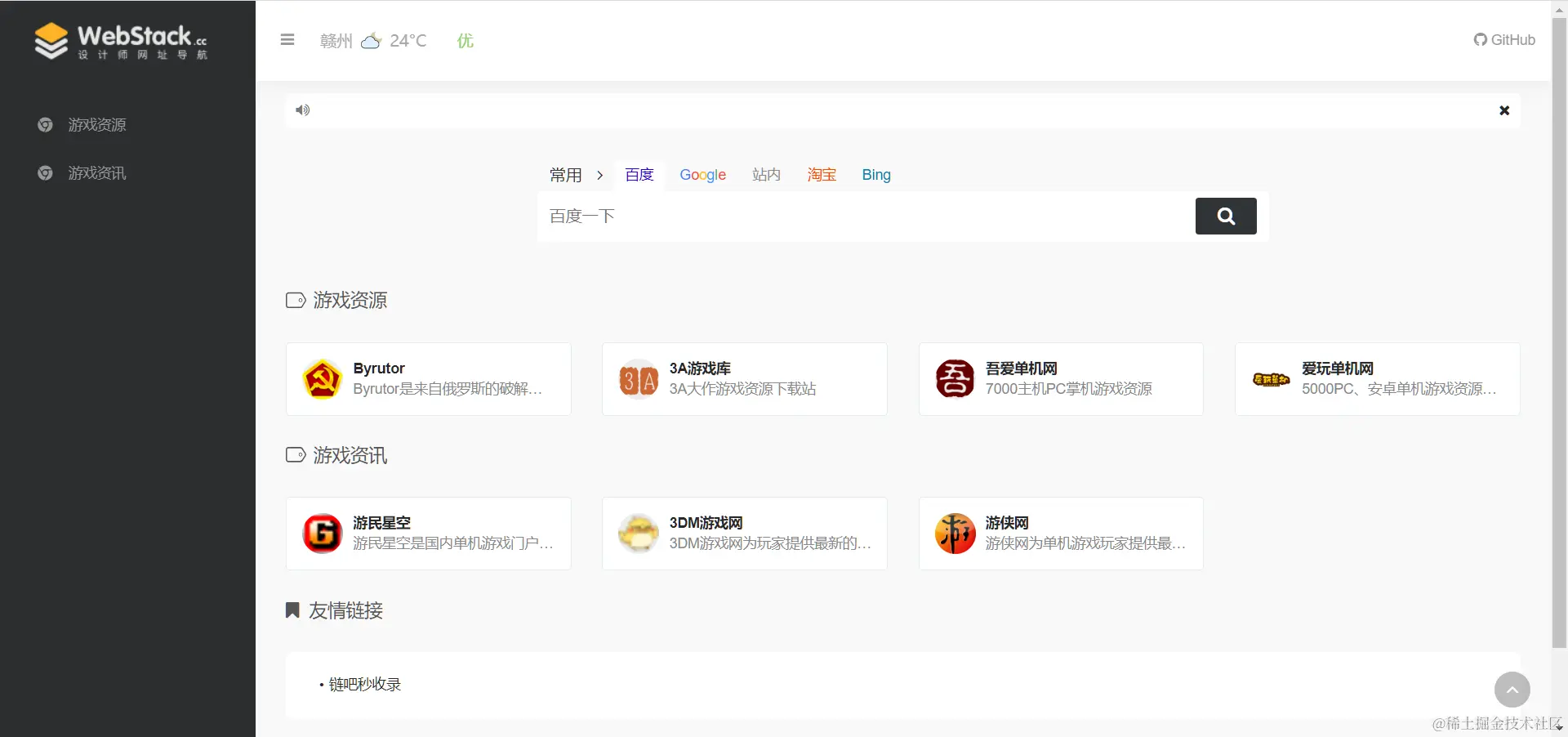Click the 游戏资源 sidebar icon
This screenshot has width=1568, height=737.
coord(45,125)
